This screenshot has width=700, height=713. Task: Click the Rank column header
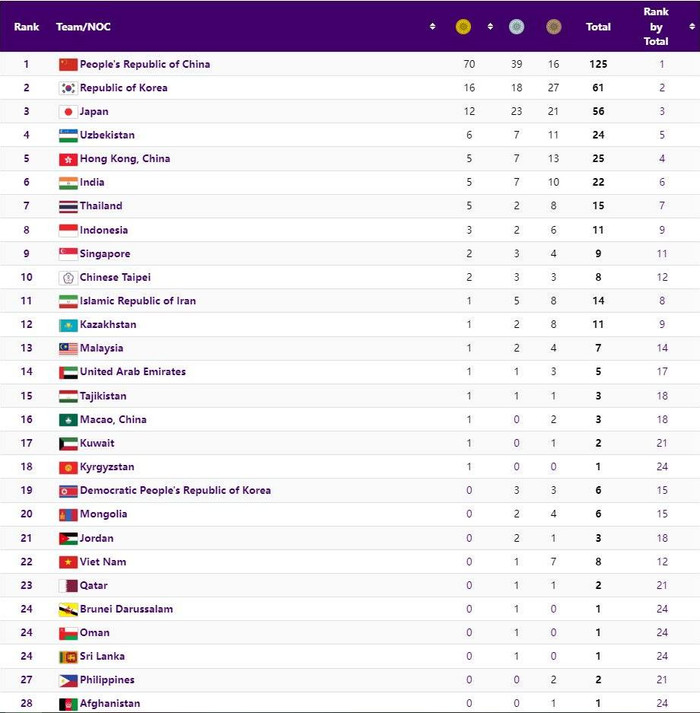pyautogui.click(x=26, y=27)
